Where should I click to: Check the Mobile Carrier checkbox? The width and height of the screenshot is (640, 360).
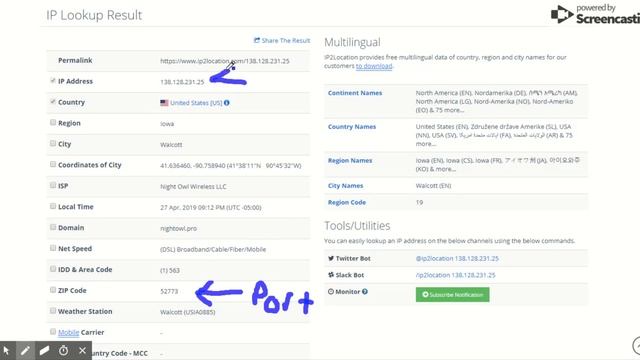tap(53, 331)
